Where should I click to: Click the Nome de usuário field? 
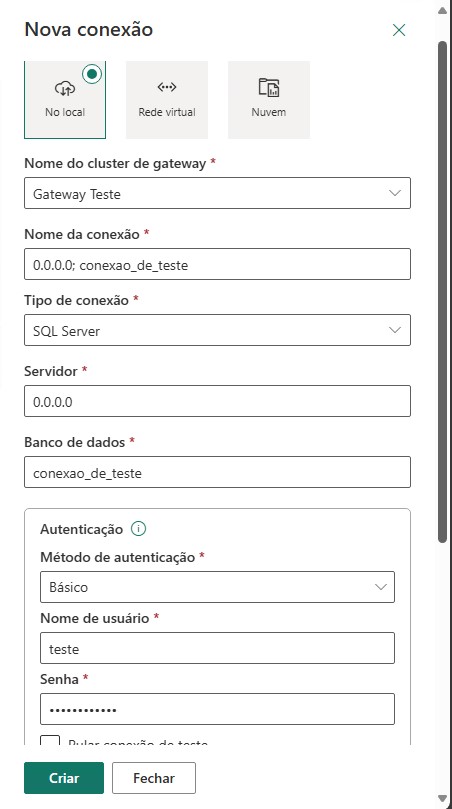217,648
